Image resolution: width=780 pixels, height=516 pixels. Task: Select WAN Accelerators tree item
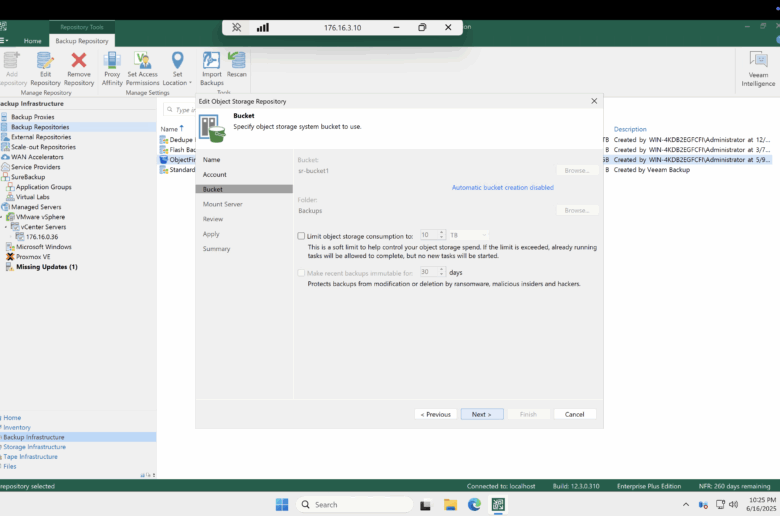coord(37,157)
